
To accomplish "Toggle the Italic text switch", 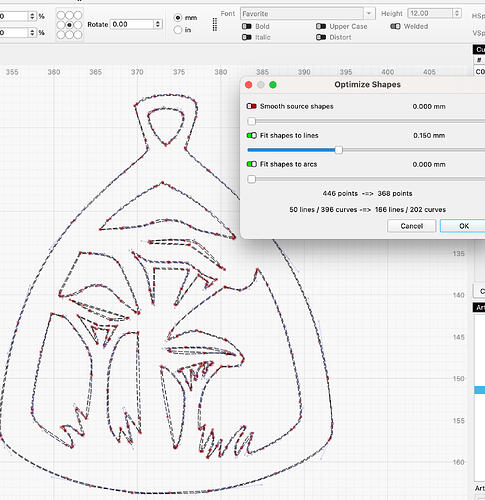I will coord(247,37).
